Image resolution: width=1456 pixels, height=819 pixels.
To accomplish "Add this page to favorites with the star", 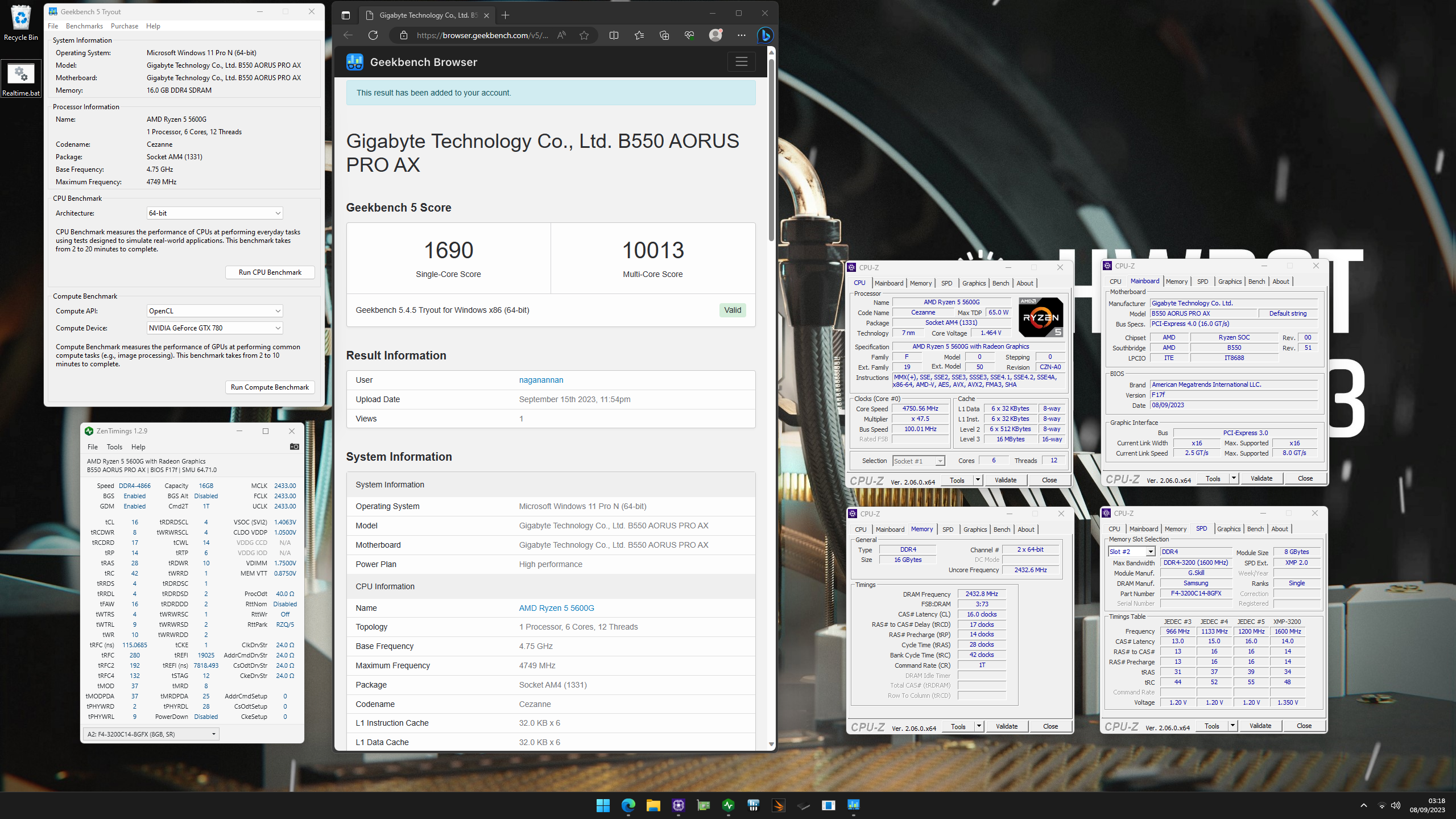I will [x=584, y=35].
